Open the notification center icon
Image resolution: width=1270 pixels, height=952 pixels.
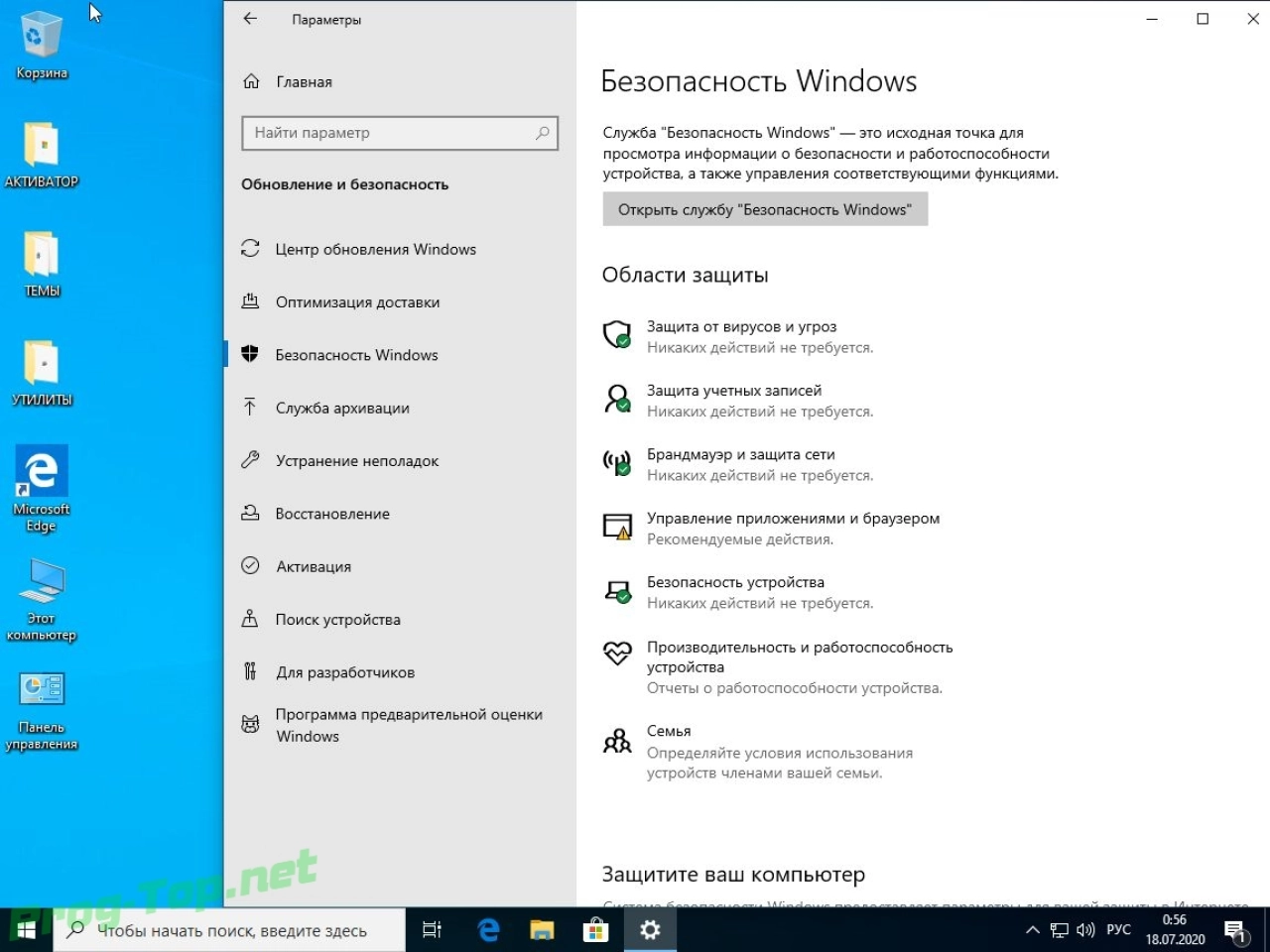(1235, 930)
